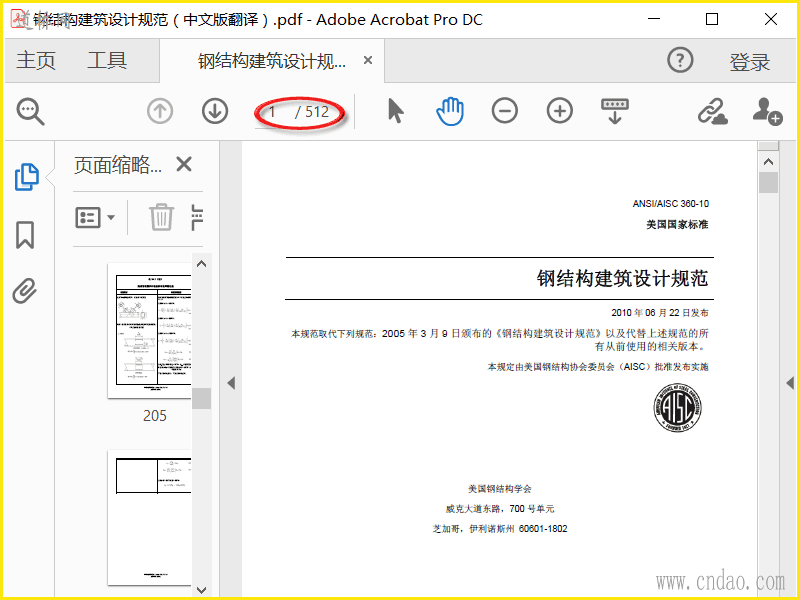Click the current page number field
800x600 pixels.
tap(273, 111)
